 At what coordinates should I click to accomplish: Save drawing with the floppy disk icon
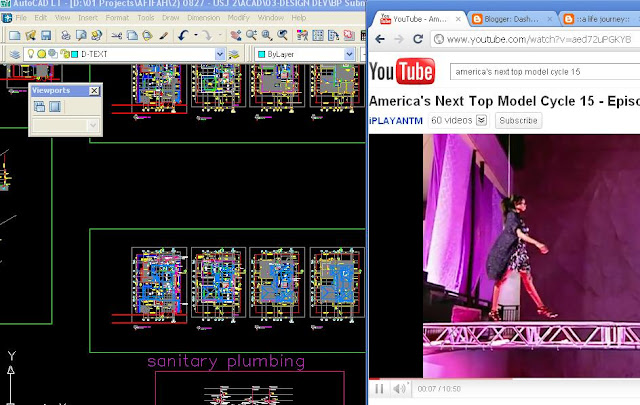point(46,36)
